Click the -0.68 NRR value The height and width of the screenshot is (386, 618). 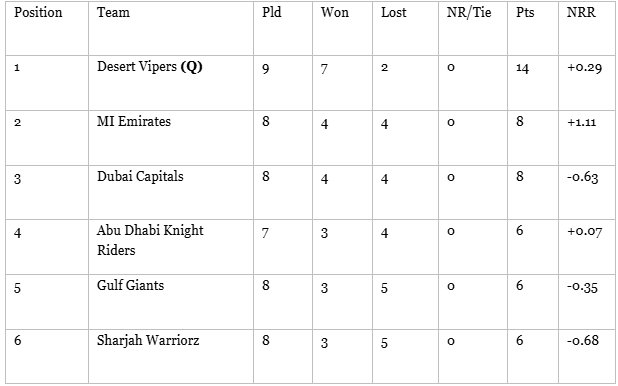583,340
